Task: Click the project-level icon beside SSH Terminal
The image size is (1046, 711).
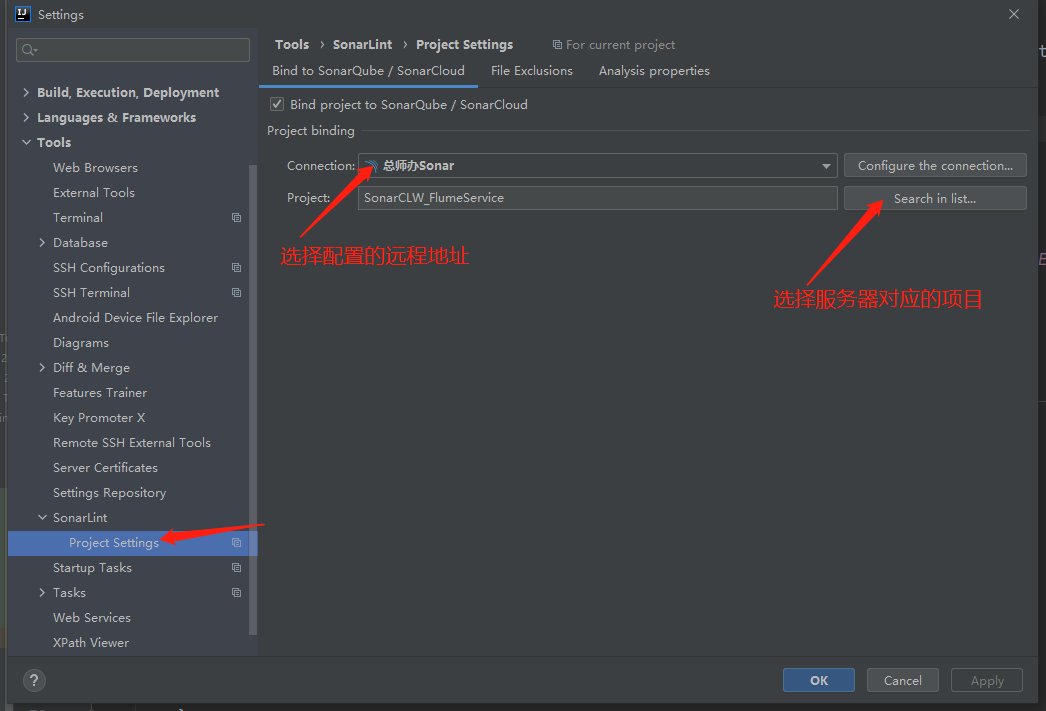Action: (x=236, y=292)
